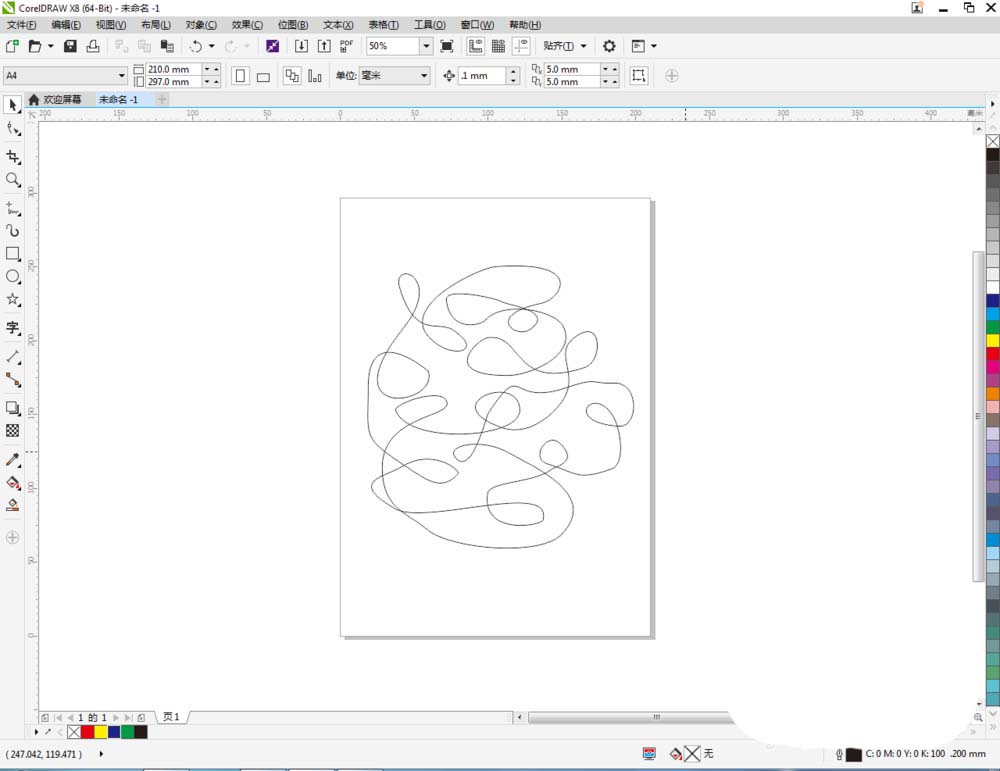Select the Artistic Media tool
Image resolution: width=1000 pixels, height=771 pixels.
[12, 231]
